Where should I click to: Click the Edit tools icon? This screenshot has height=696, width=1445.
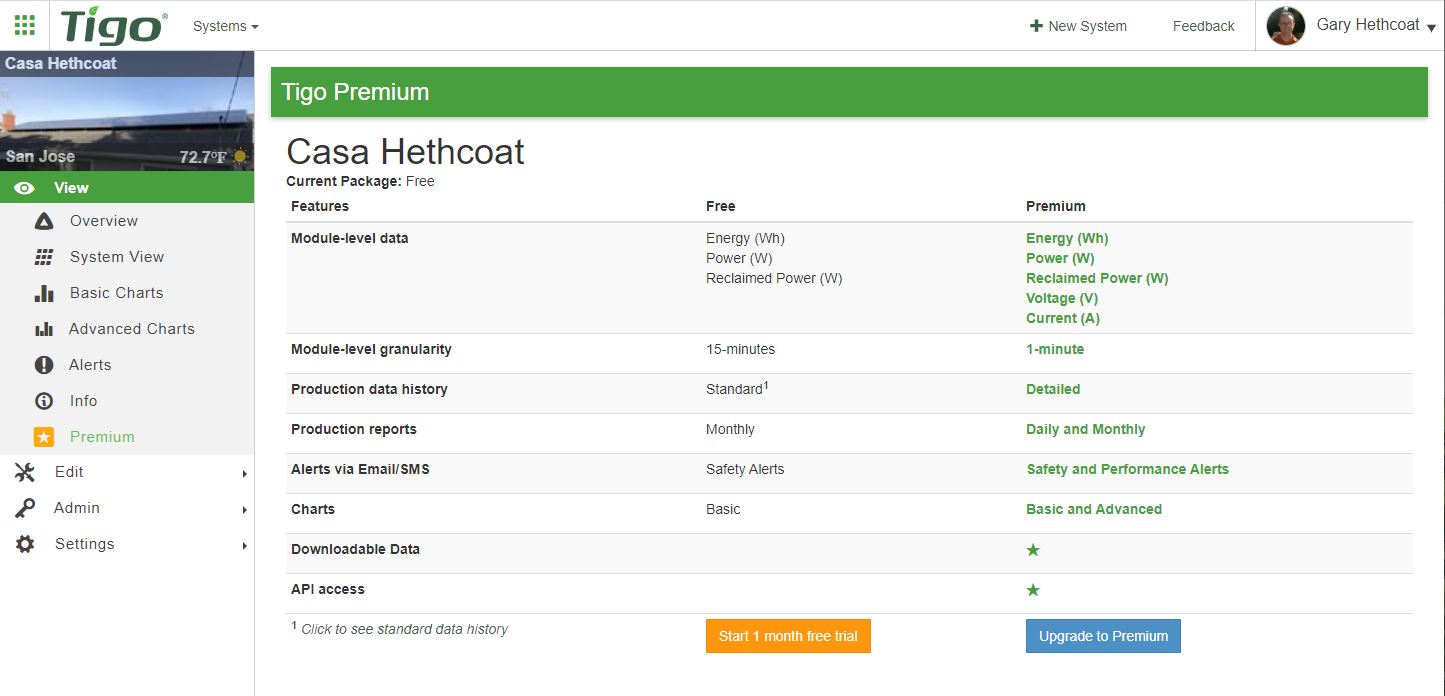25,472
